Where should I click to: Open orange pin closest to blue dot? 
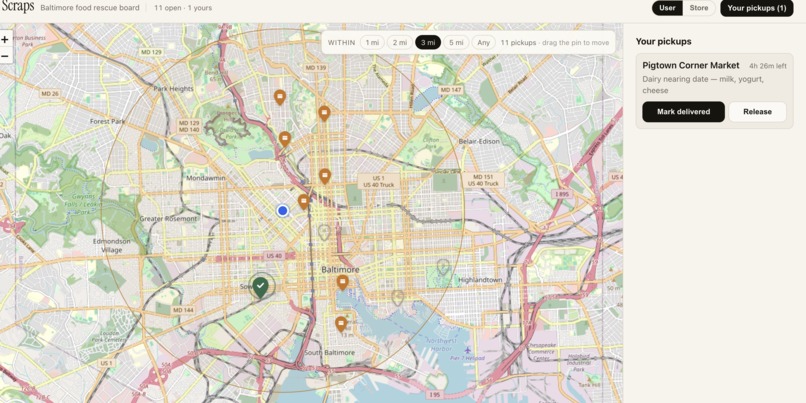coord(304,202)
